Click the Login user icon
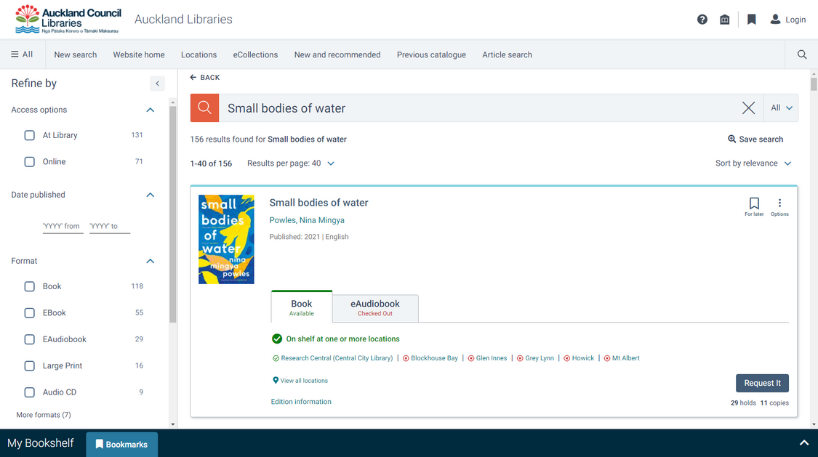This screenshot has height=457, width=818. pos(775,19)
